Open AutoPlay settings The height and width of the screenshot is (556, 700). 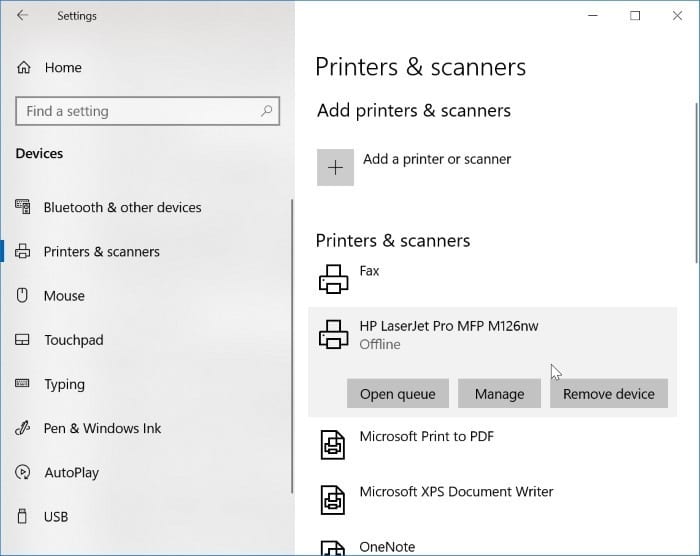coord(71,472)
